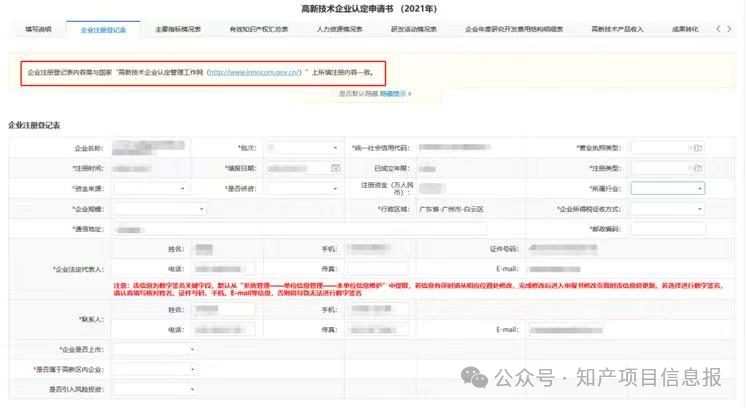Open 有效知识产权汇总表 tab
The width and height of the screenshot is (746, 408).
(259, 29)
